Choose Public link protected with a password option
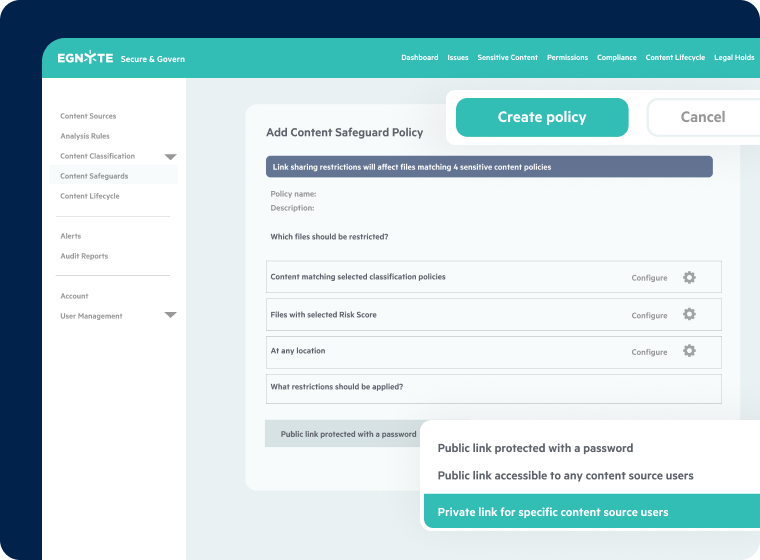This screenshot has width=760, height=560. tap(535, 448)
